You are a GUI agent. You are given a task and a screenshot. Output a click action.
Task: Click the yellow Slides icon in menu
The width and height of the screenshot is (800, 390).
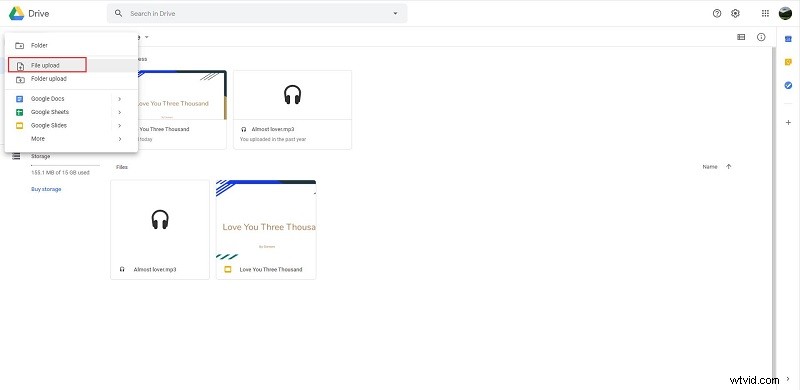click(19, 126)
